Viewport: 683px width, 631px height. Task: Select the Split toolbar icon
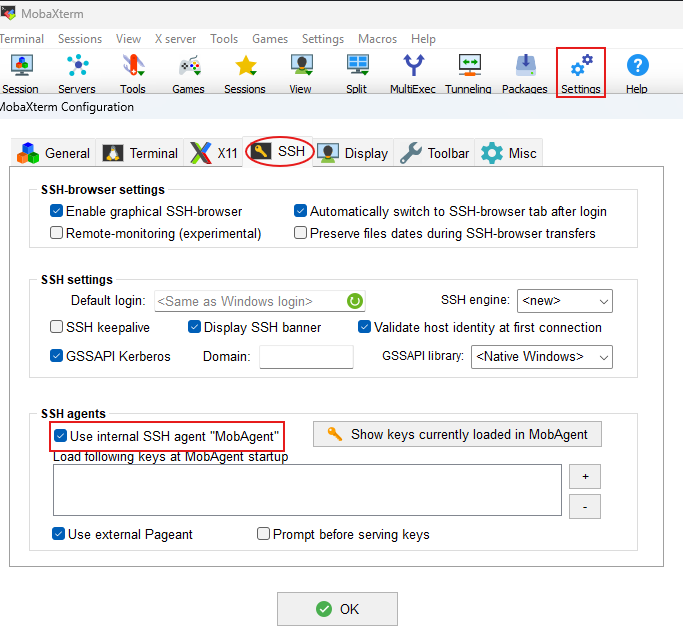pyautogui.click(x=357, y=74)
